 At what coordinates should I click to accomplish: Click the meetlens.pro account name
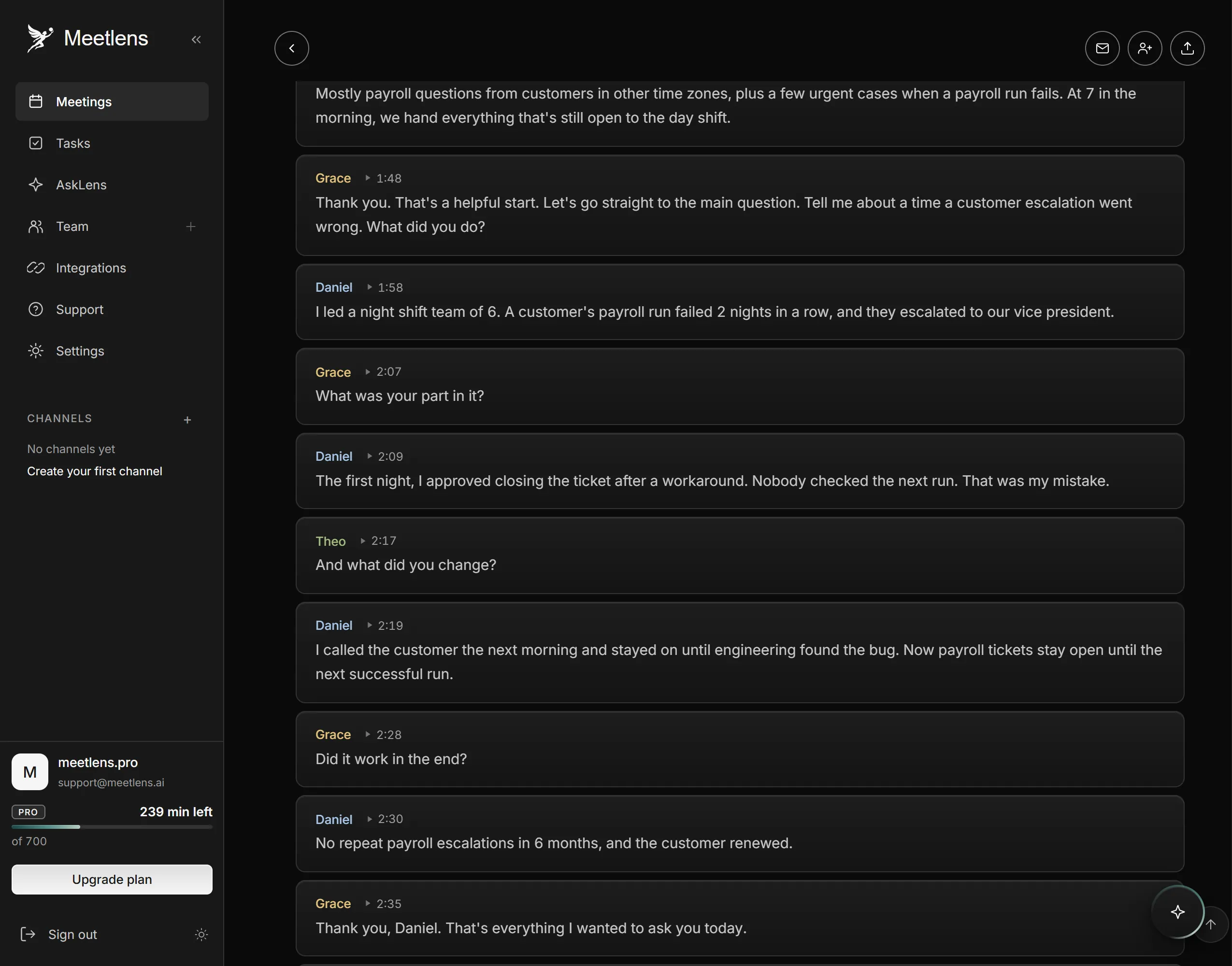98,762
